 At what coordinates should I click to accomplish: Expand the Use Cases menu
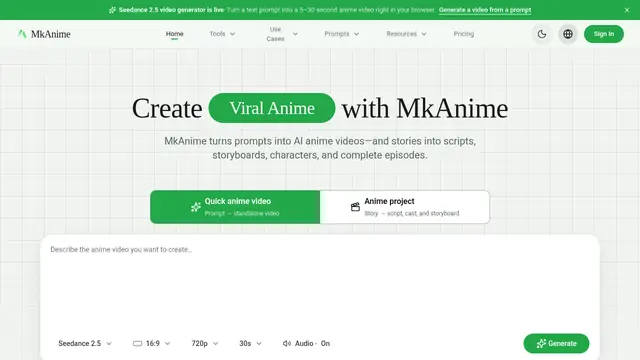tap(282, 34)
